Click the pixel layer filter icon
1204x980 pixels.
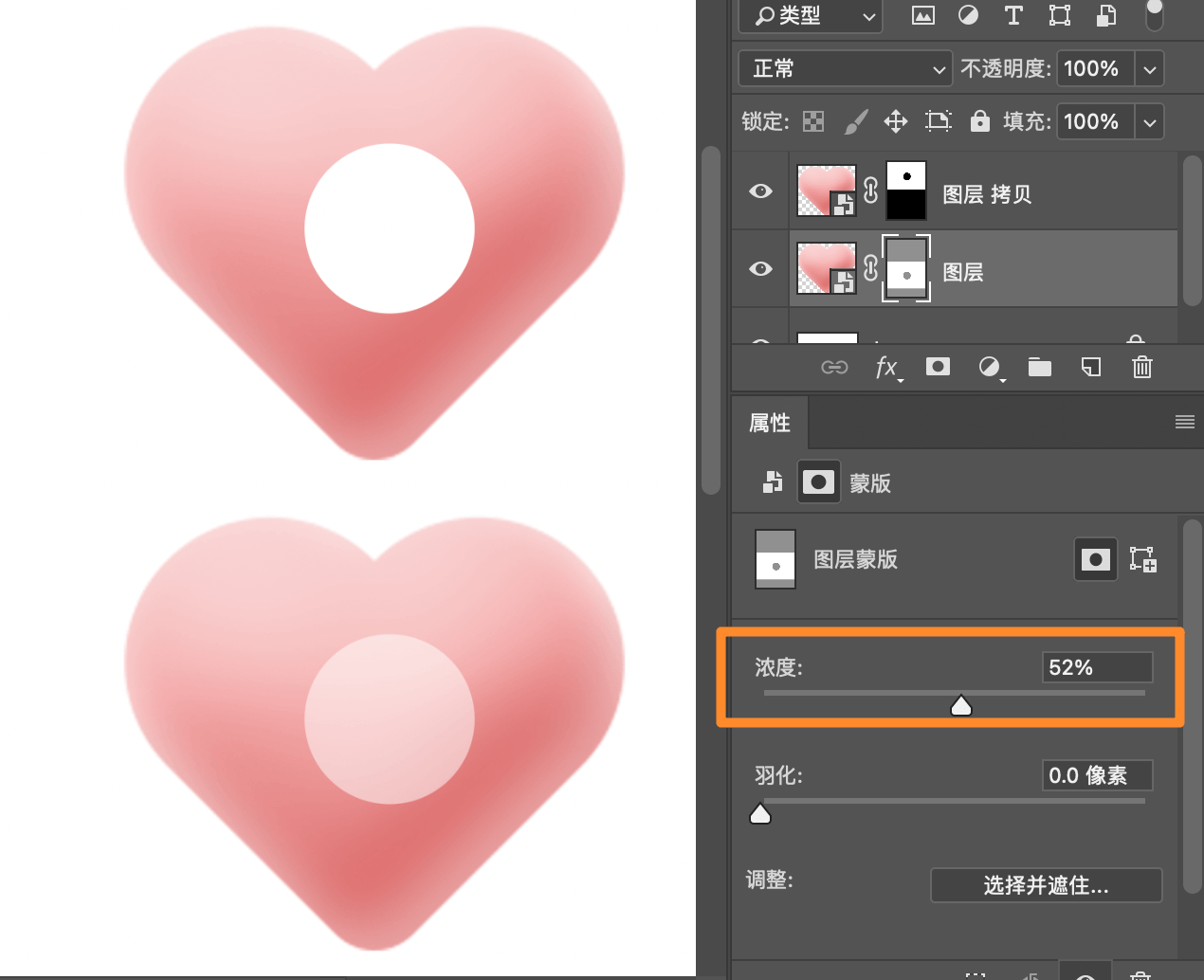coord(922,15)
